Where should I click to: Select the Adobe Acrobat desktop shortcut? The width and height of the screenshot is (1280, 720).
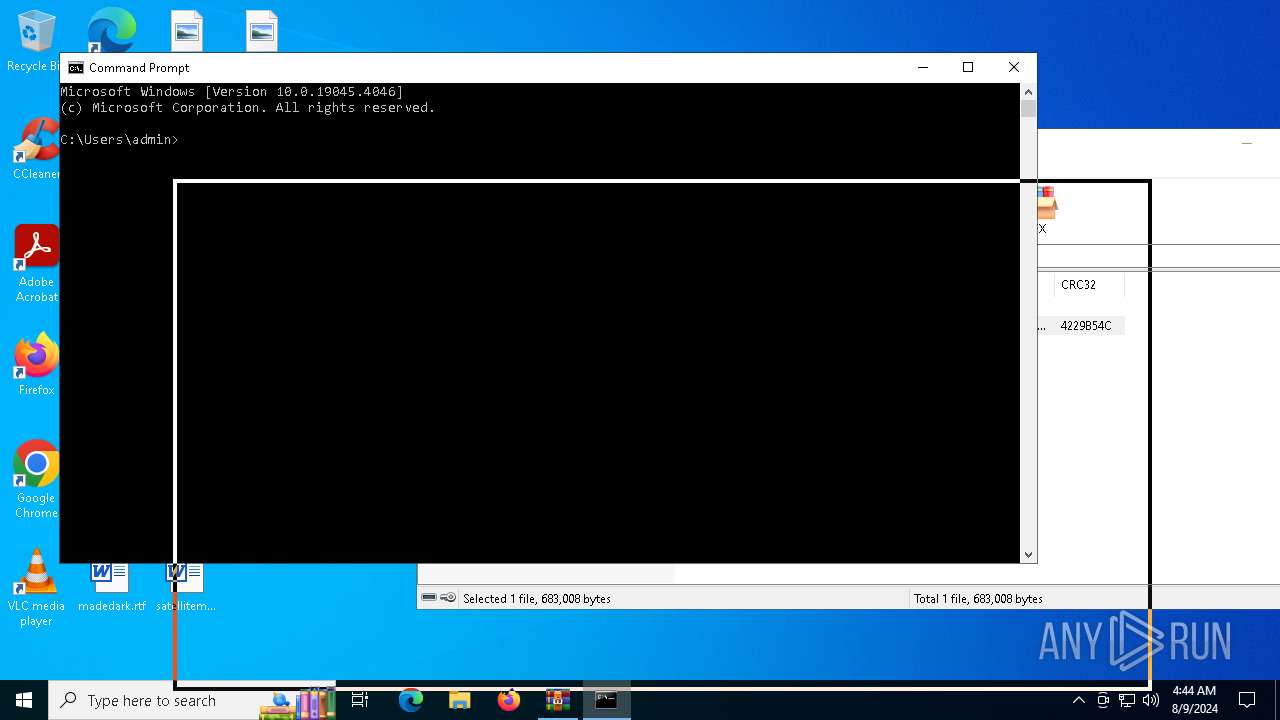click(37, 264)
